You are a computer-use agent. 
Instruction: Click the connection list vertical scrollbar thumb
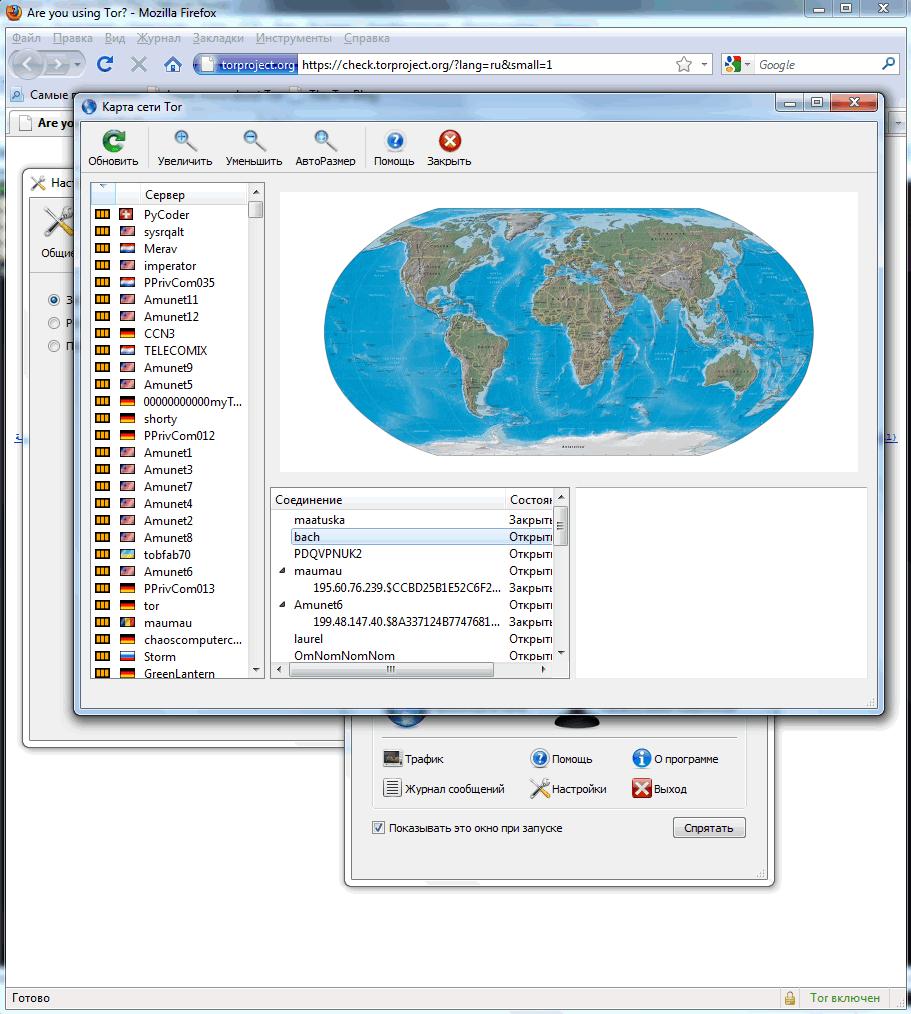(561, 526)
